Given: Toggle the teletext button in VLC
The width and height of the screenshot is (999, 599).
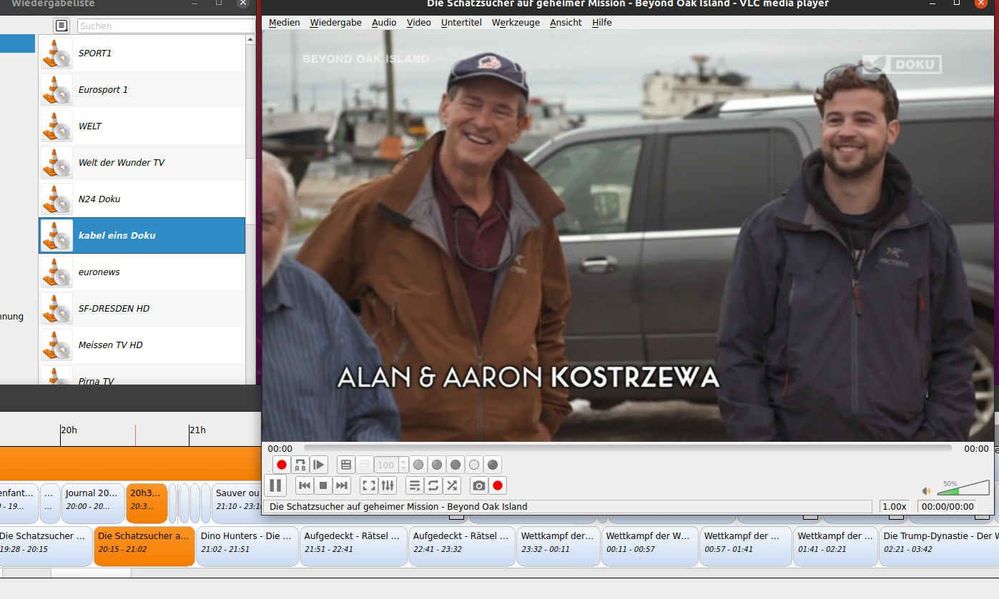Looking at the screenshot, I should (346, 465).
